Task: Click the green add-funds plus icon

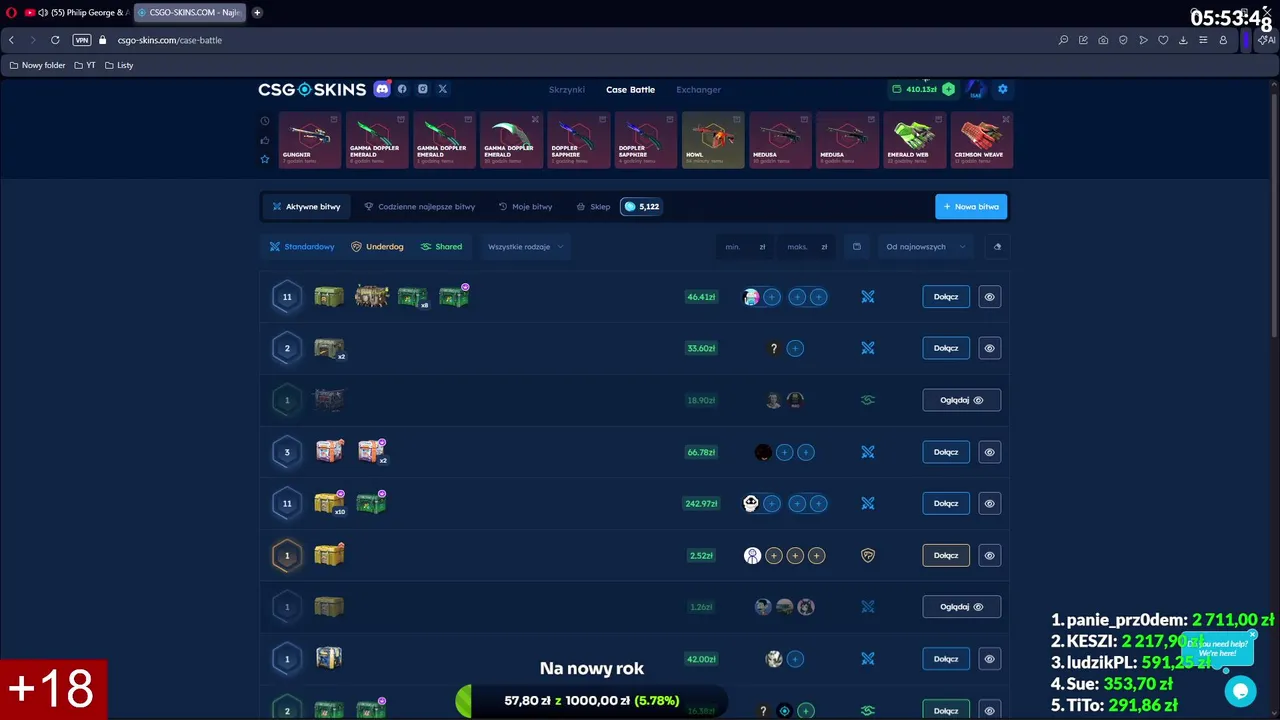Action: pyautogui.click(x=948, y=89)
